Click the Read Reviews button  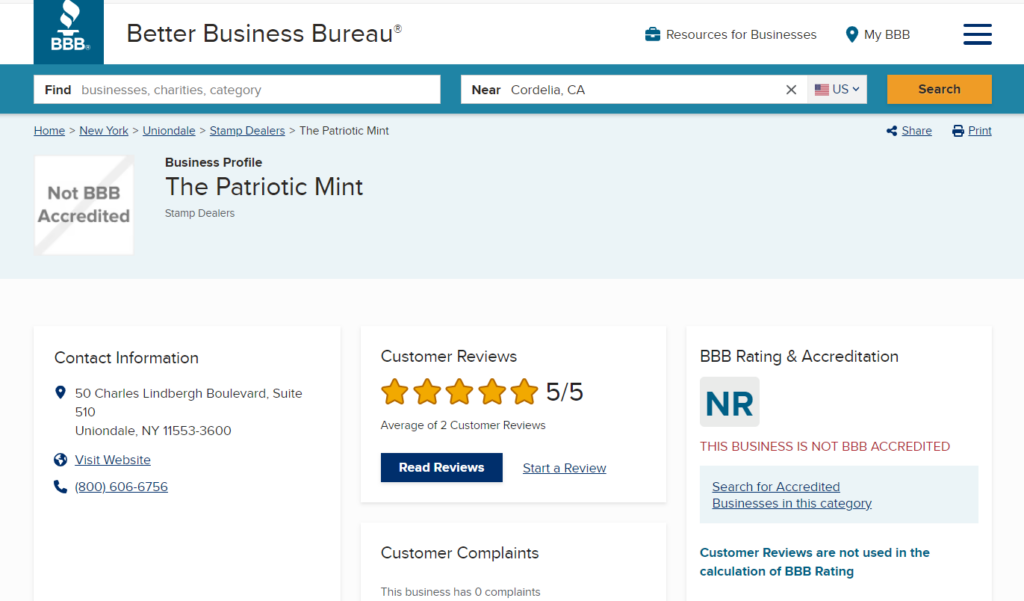[441, 468]
